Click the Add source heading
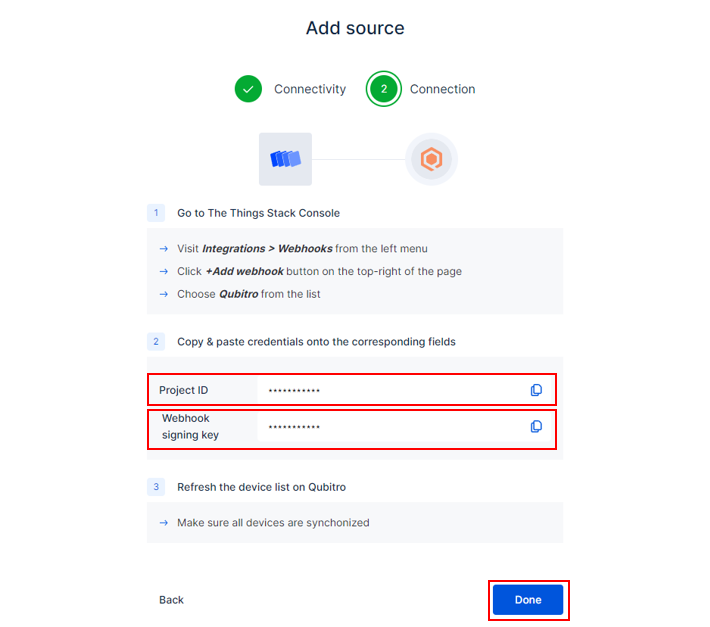The width and height of the screenshot is (710, 627). [x=355, y=28]
